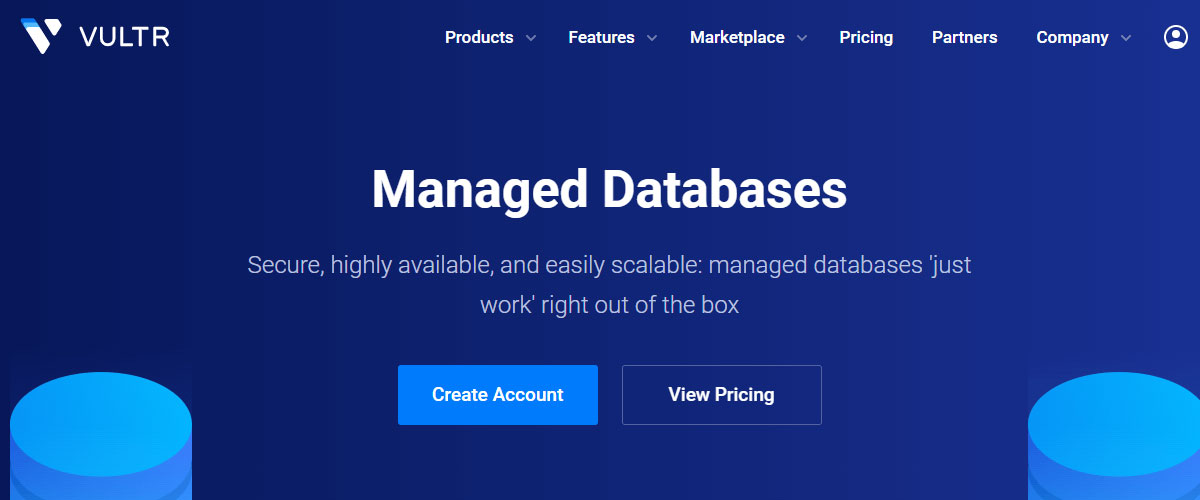Open the Features menu

click(601, 37)
